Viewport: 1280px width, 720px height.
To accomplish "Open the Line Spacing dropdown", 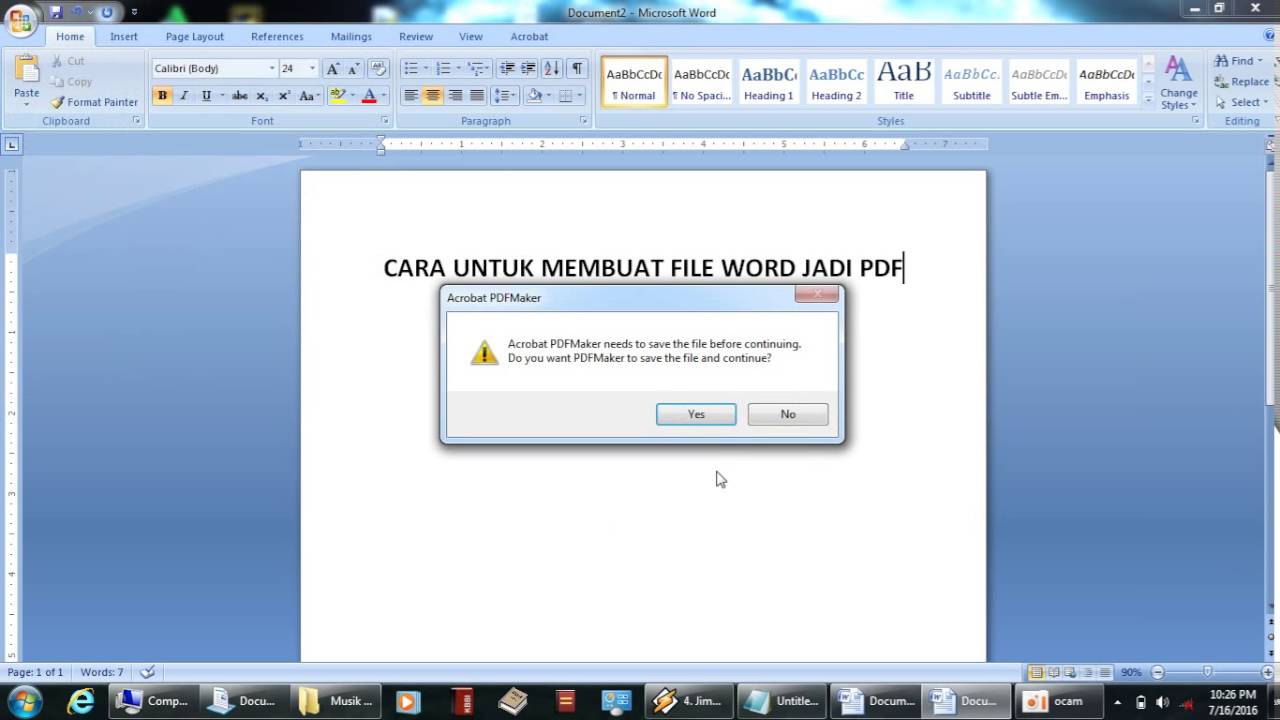I will tap(505, 96).
